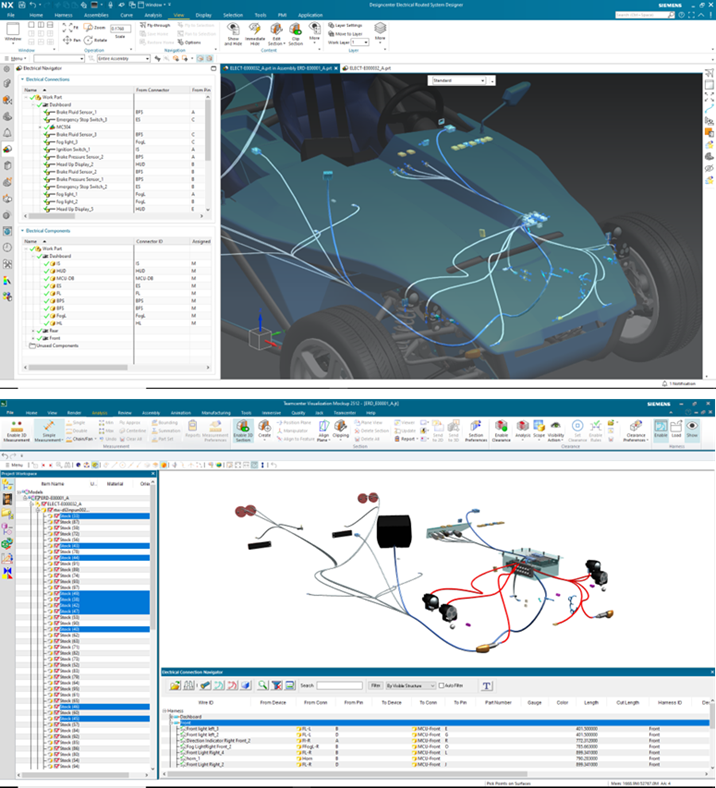716x788 pixels.
Task: Click Simple Measurement tool in Teamcenter
Action: [x=49, y=431]
